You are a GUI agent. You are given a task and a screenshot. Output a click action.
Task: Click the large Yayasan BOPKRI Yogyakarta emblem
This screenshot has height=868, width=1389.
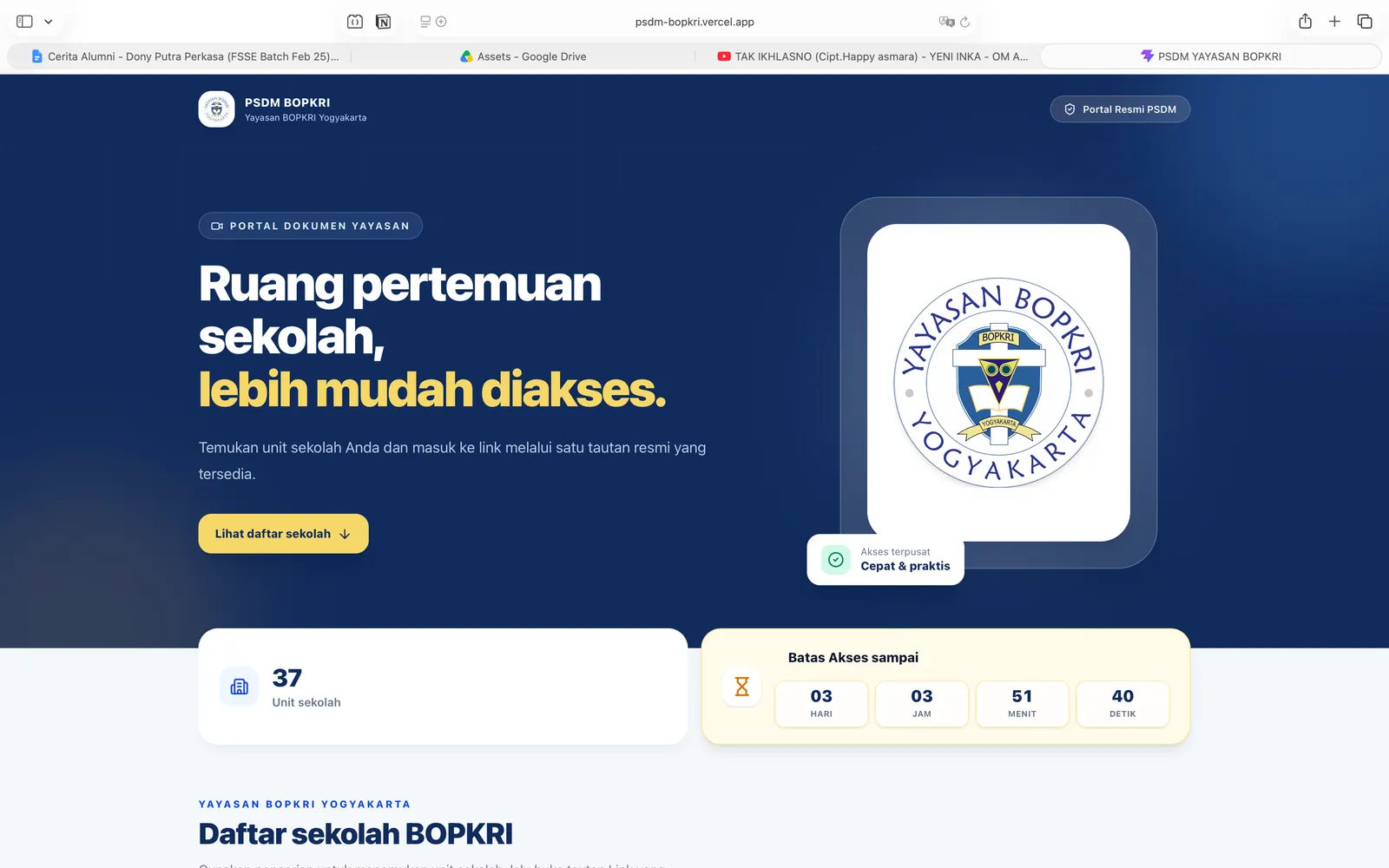[x=998, y=383]
